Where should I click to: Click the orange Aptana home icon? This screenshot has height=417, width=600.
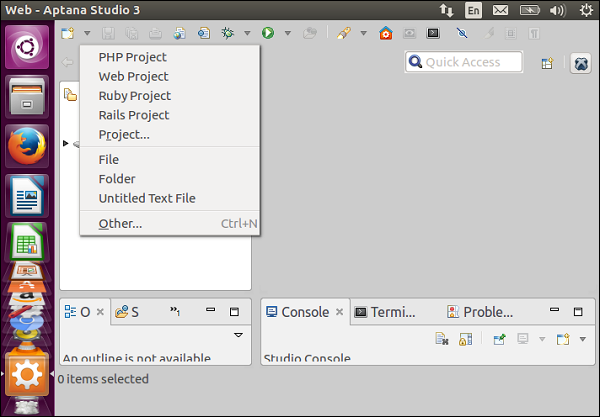(x=386, y=33)
